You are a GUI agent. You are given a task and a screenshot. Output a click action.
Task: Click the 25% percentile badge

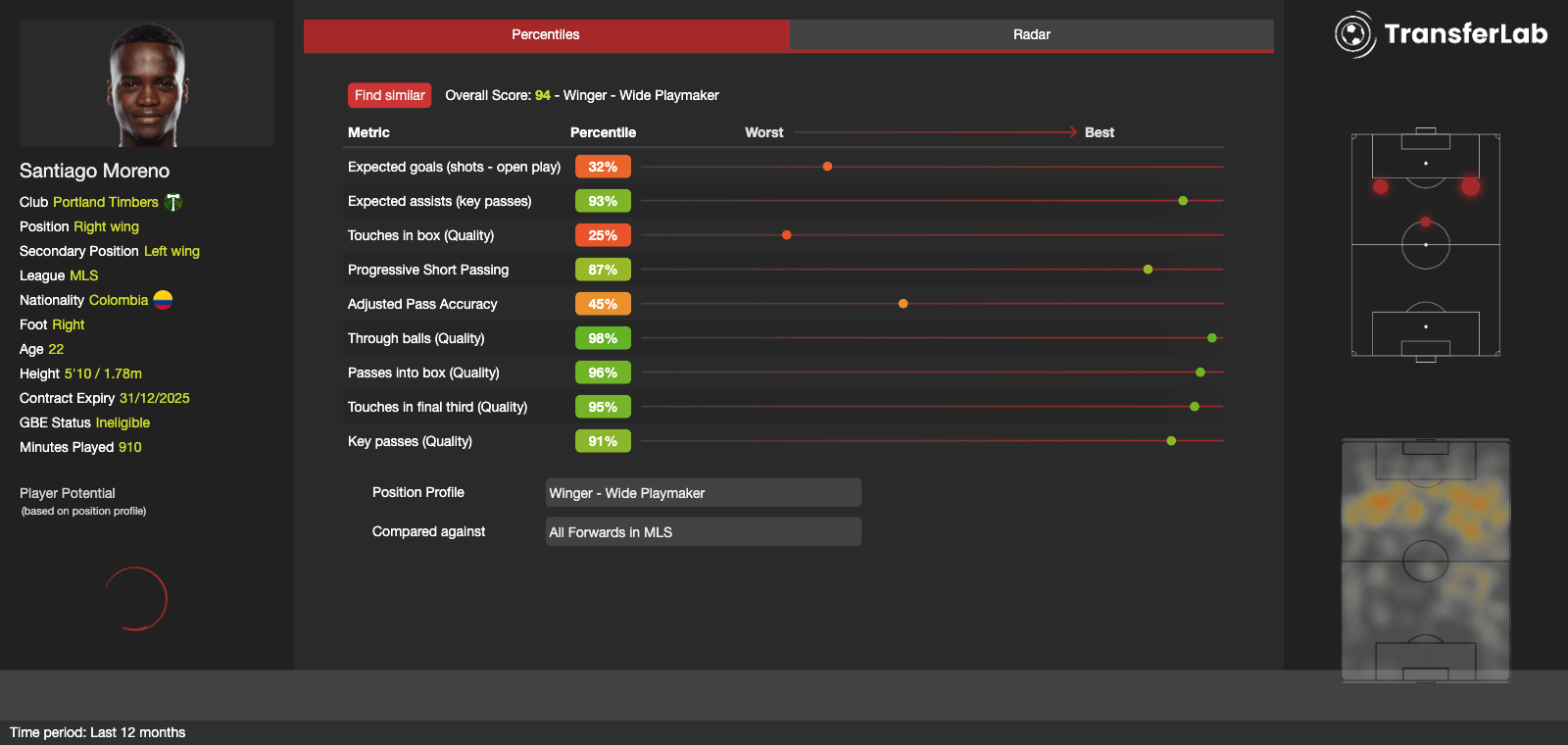[603, 235]
